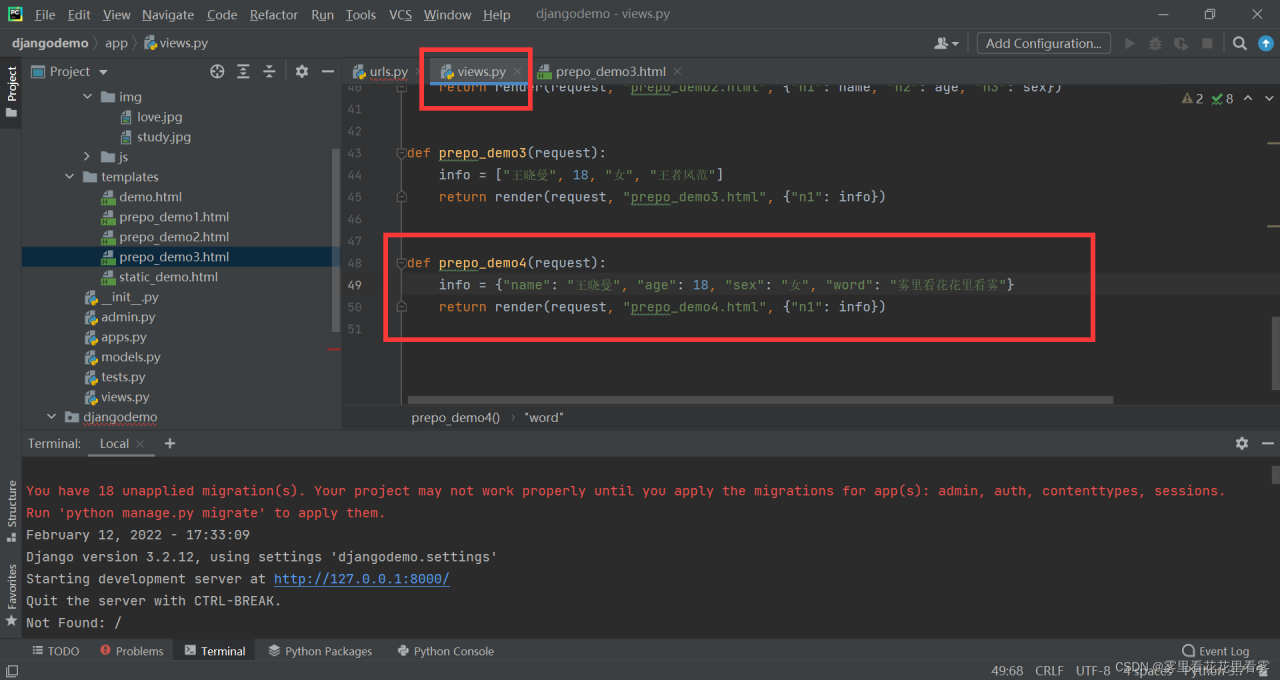Open terminal settings gear icon
The image size is (1280, 680).
(x=1241, y=443)
